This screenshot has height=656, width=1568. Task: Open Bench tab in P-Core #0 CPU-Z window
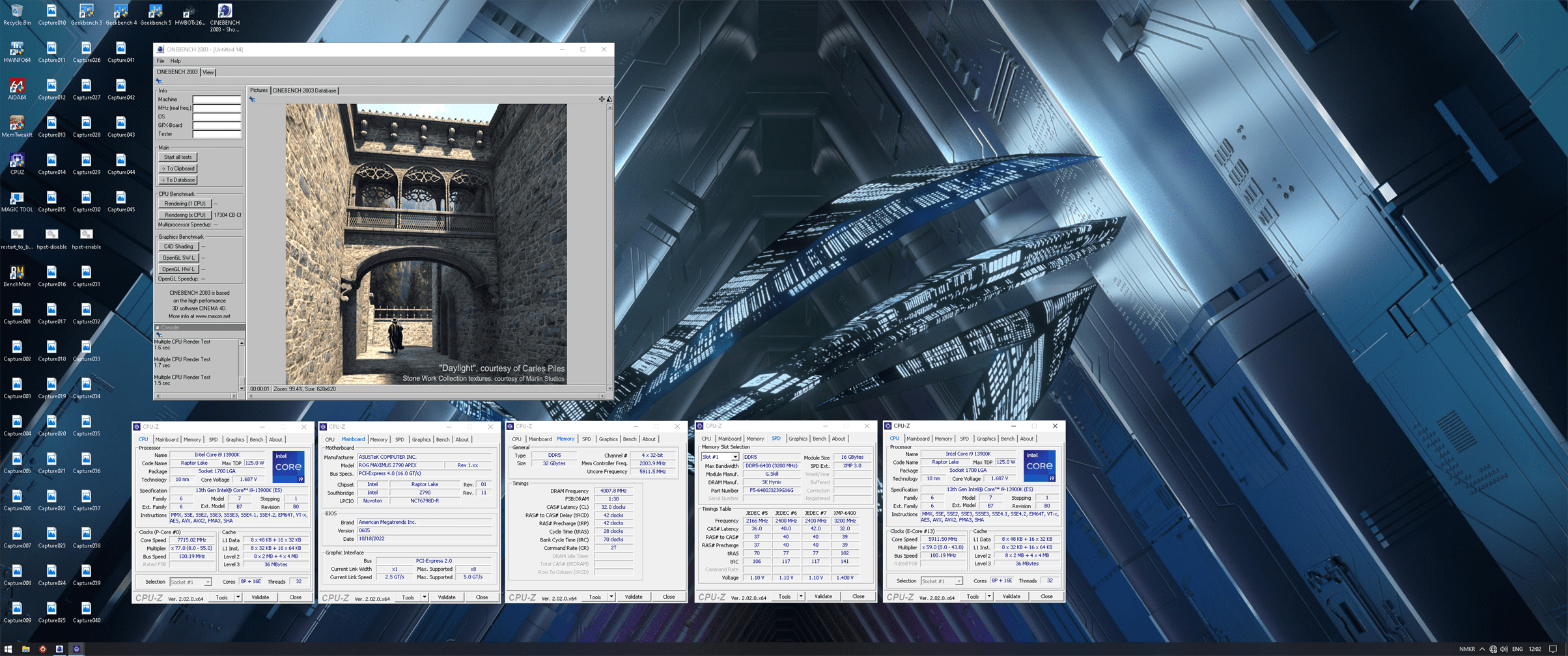(x=256, y=439)
